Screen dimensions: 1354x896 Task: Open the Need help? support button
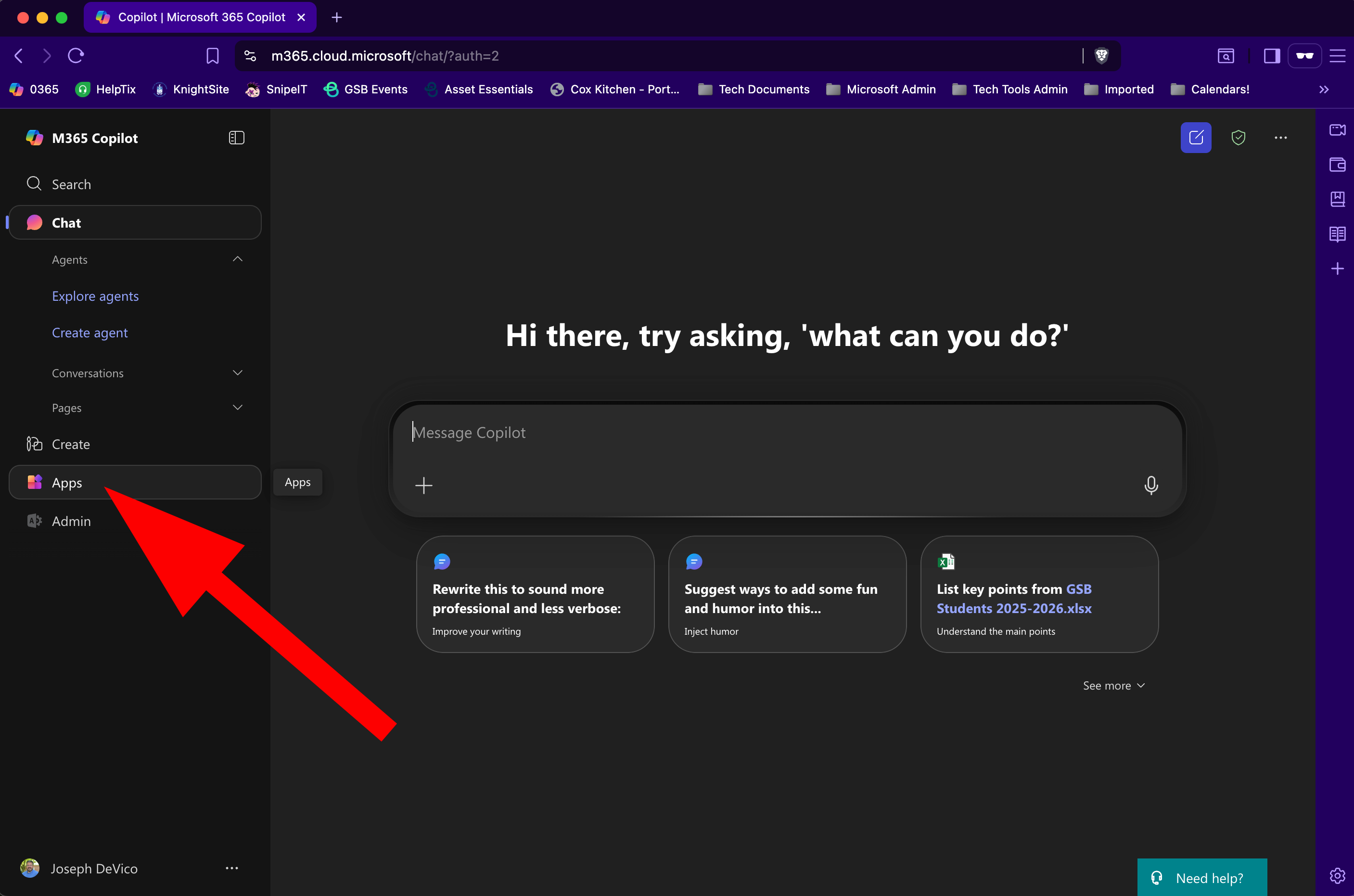[x=1202, y=878]
